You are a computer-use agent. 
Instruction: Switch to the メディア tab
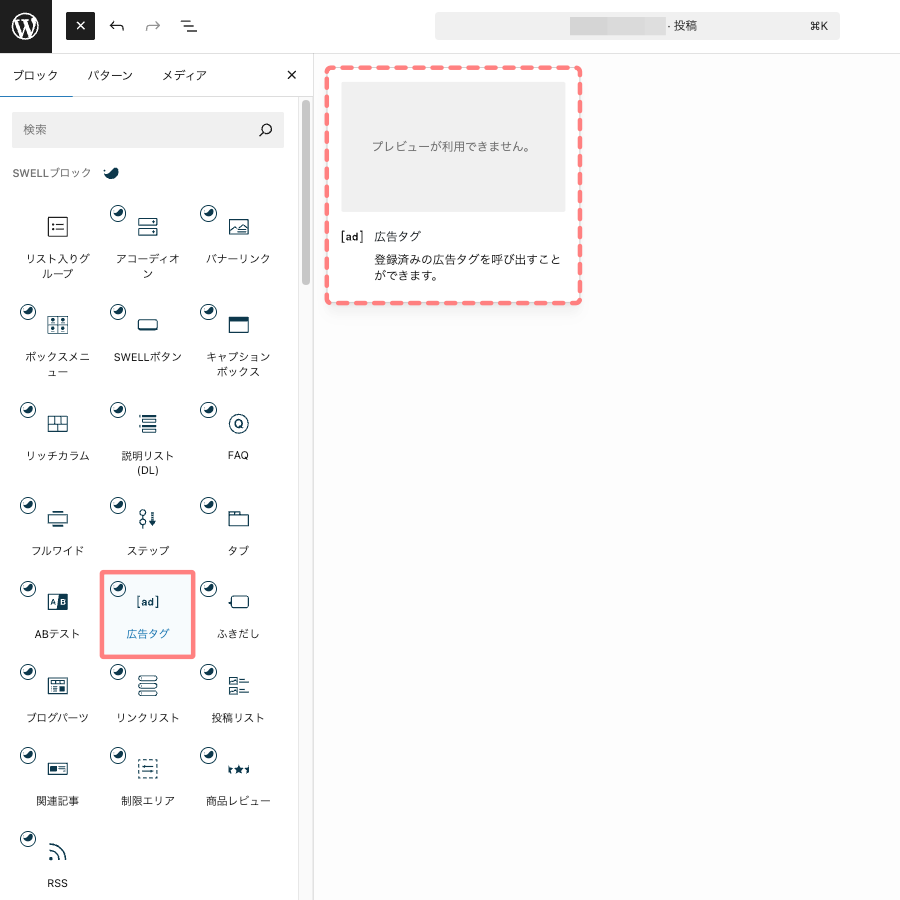[x=184, y=75]
